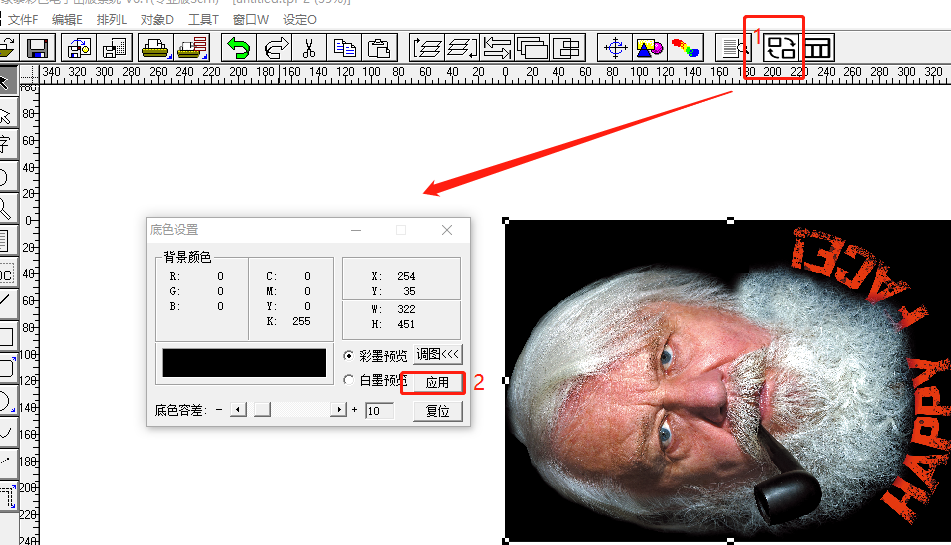Click the align objects icon
Screen dimensions: 951x545
click(x=568, y=48)
